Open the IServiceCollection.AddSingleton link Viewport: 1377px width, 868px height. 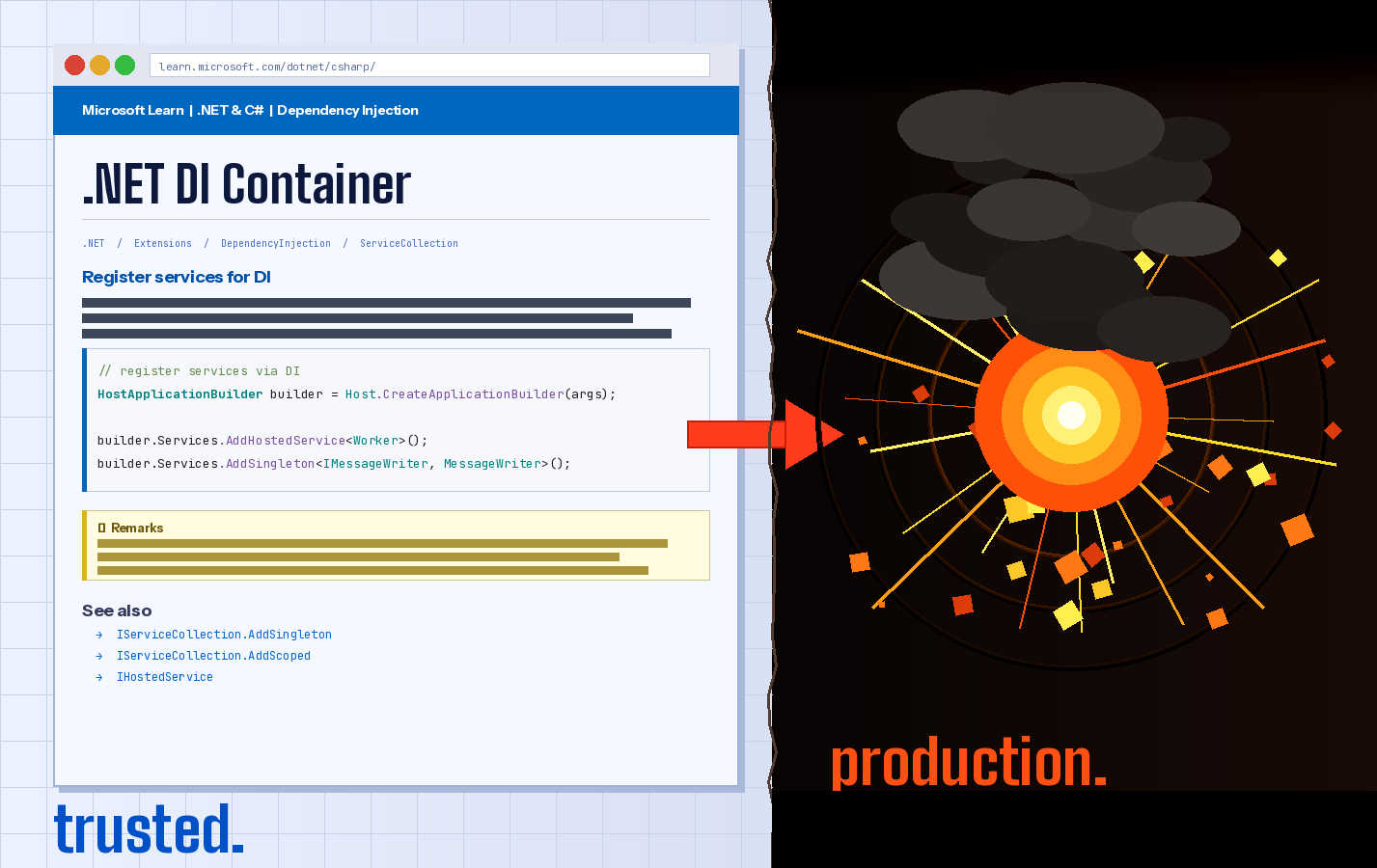click(x=224, y=635)
